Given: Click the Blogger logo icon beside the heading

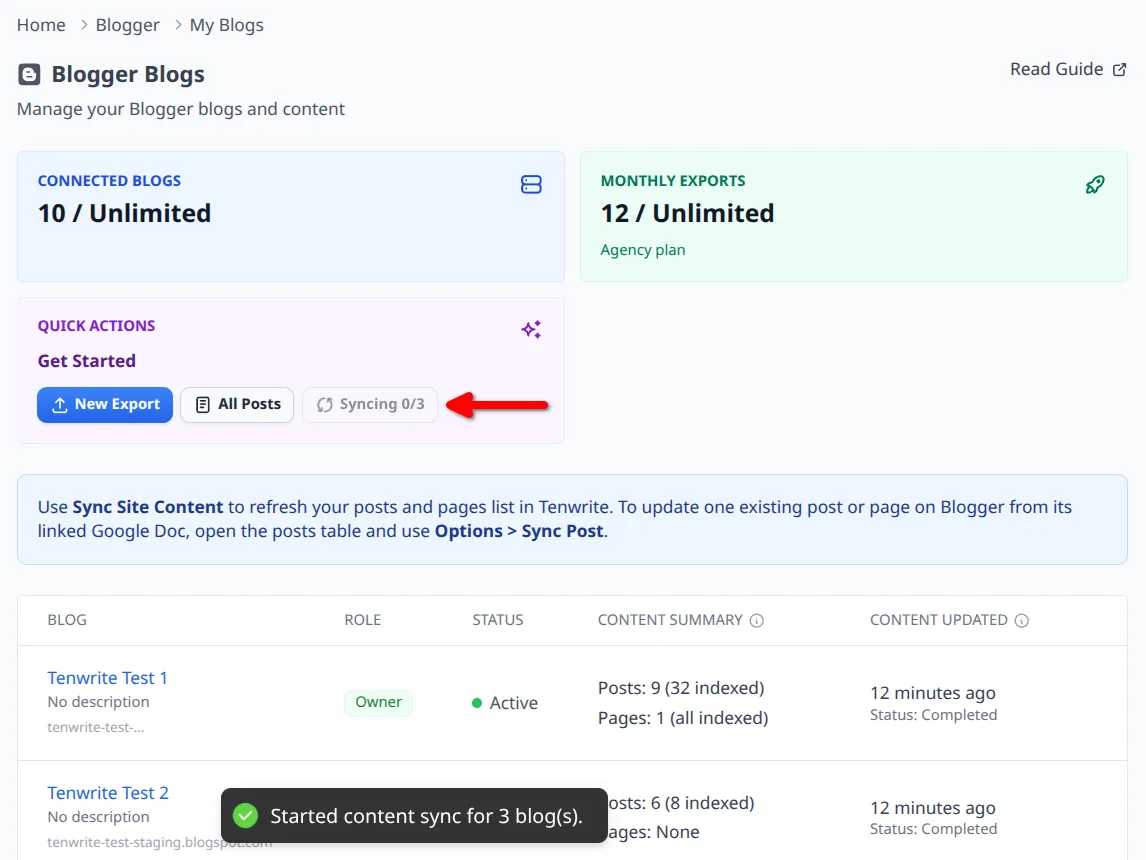Looking at the screenshot, I should click(x=29, y=75).
